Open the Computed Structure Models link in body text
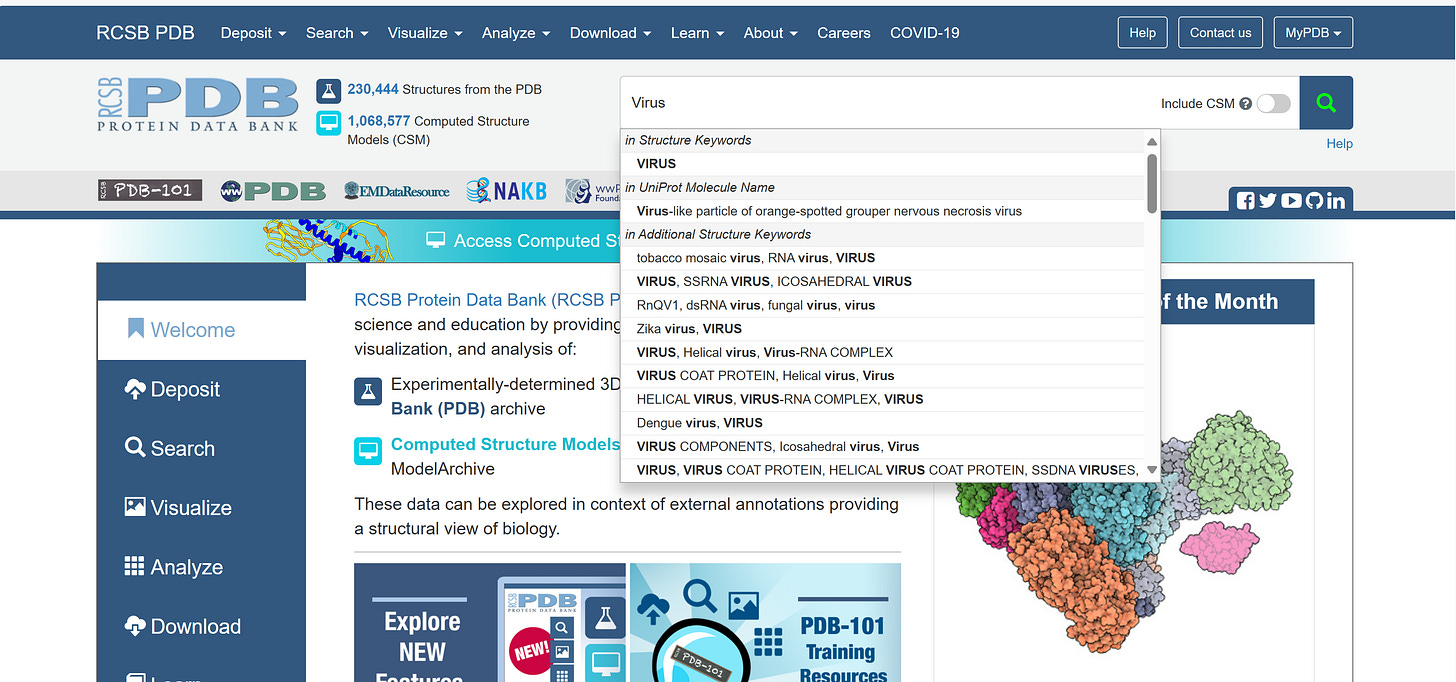Viewport: 1456px width, 682px height. click(x=505, y=444)
